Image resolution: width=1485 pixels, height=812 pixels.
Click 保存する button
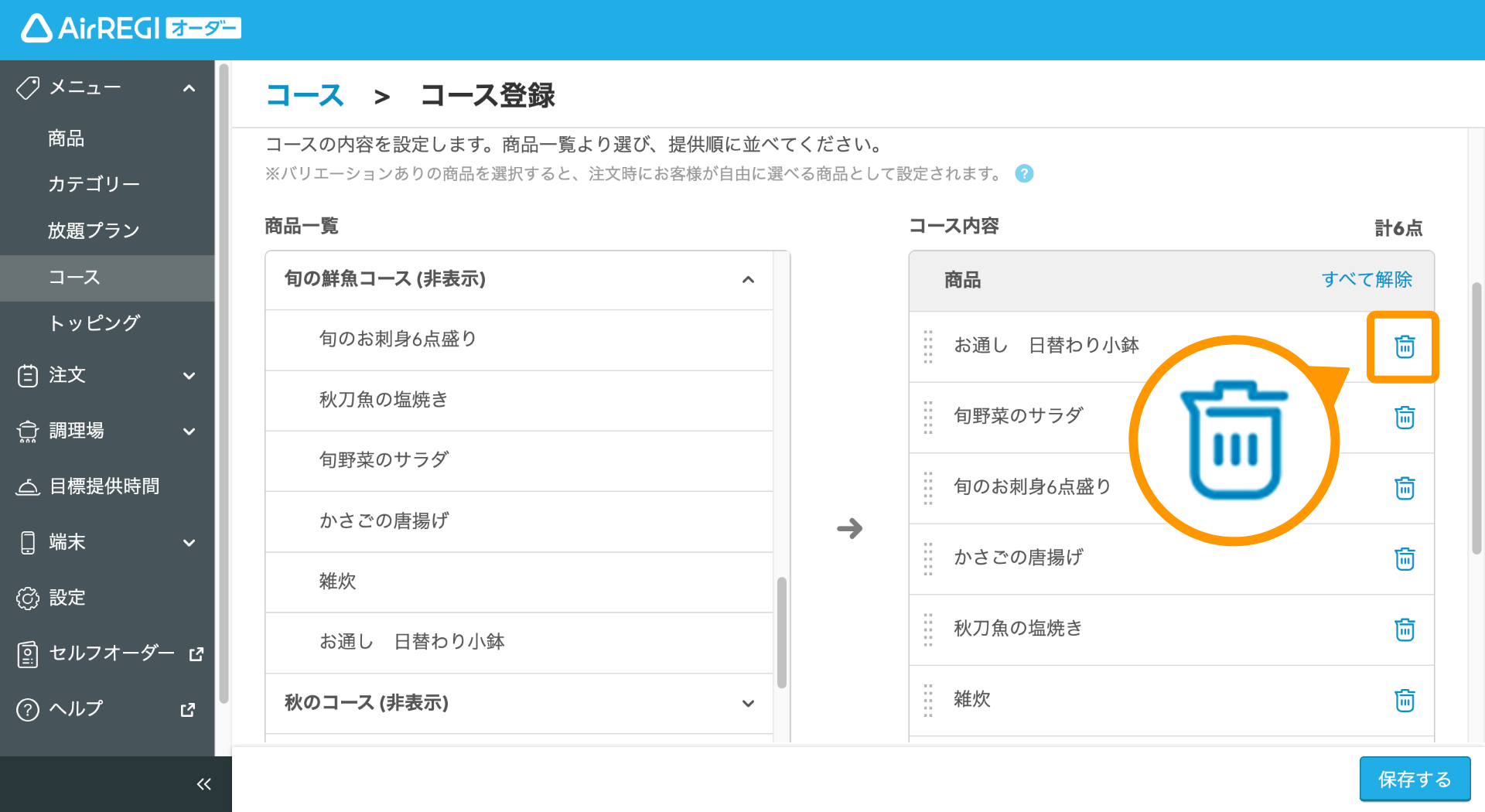[1415, 780]
